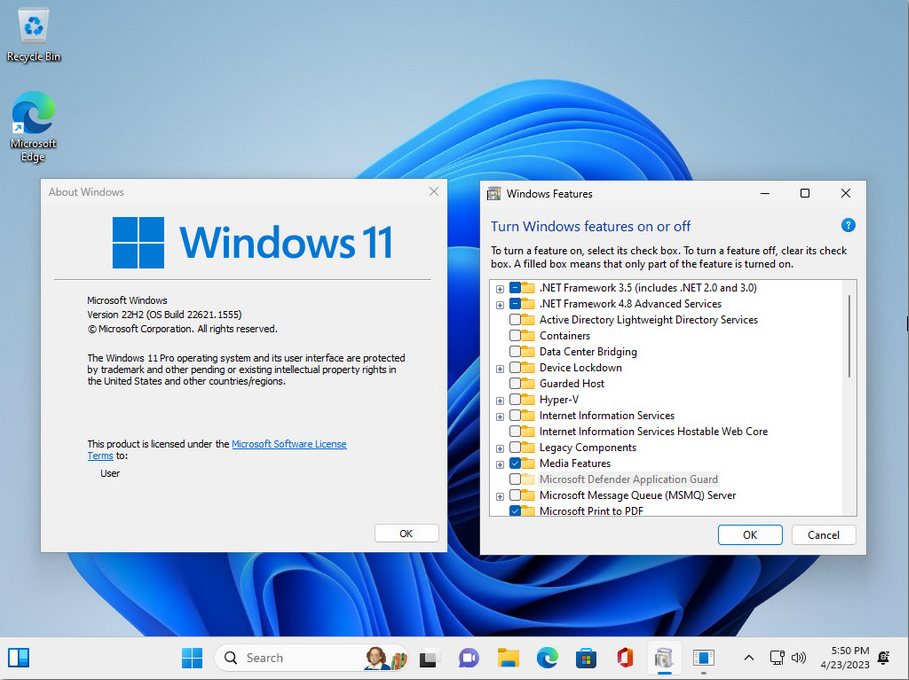Click the Device Lockdown folder icon
The height and width of the screenshot is (680, 909).
point(528,368)
